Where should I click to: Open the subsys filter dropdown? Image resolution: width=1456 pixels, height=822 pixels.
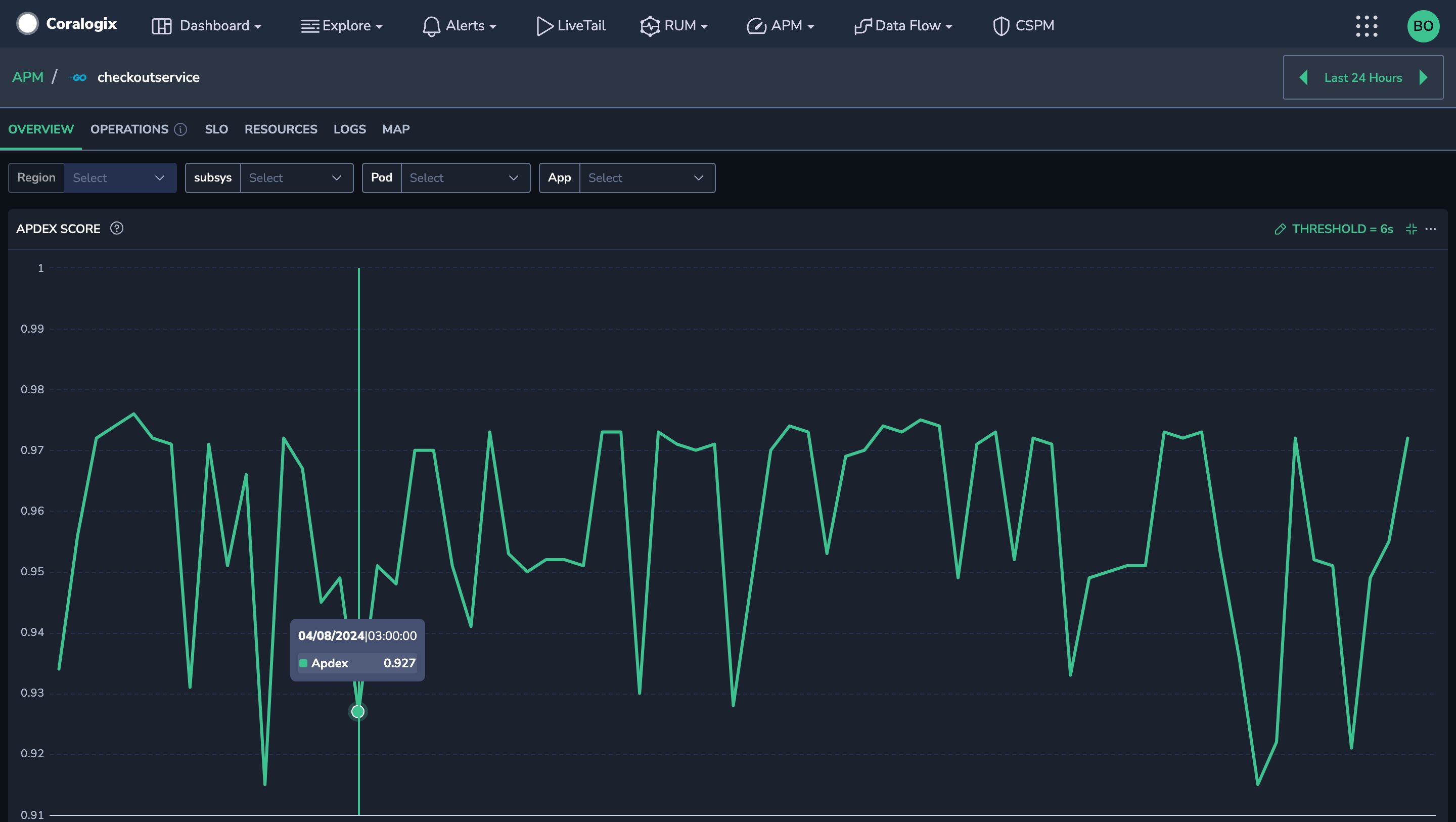(297, 178)
